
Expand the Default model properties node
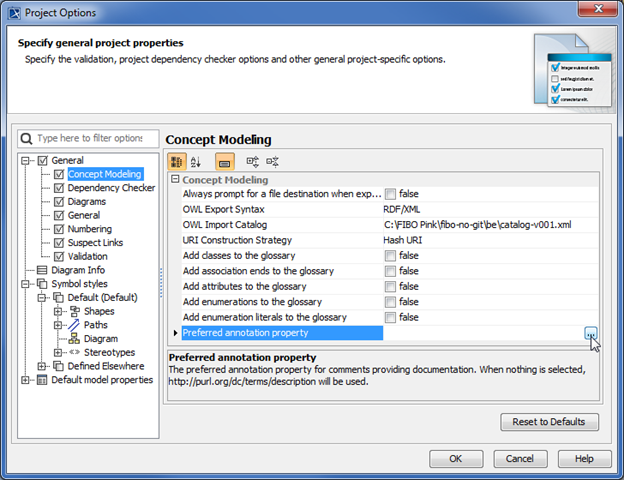point(25,380)
